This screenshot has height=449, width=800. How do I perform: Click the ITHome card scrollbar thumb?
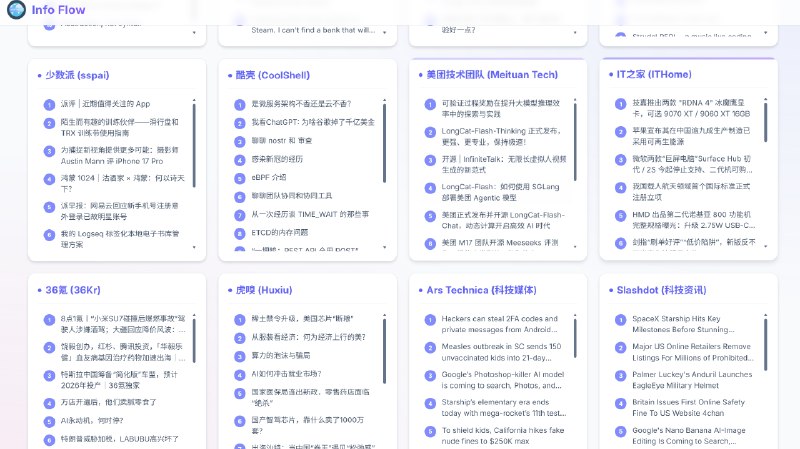(765, 122)
